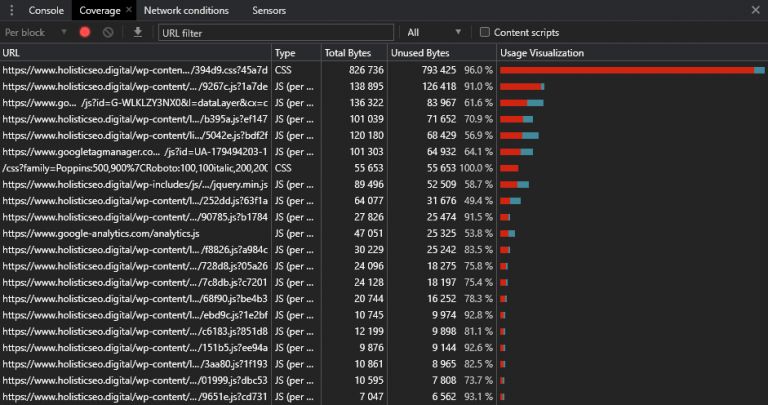Viewport: 768px width, 405px height.
Task: Open the Sensors tab
Action: 269,10
